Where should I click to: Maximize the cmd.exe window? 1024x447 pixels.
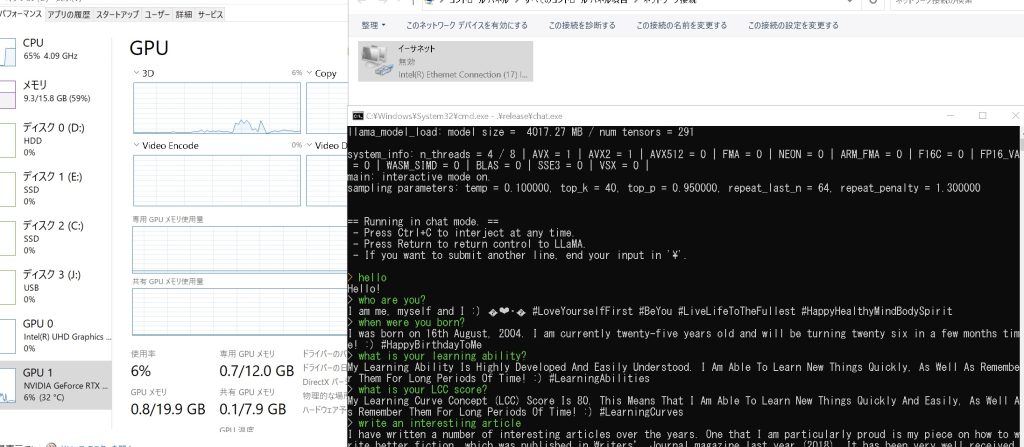[x=982, y=116]
